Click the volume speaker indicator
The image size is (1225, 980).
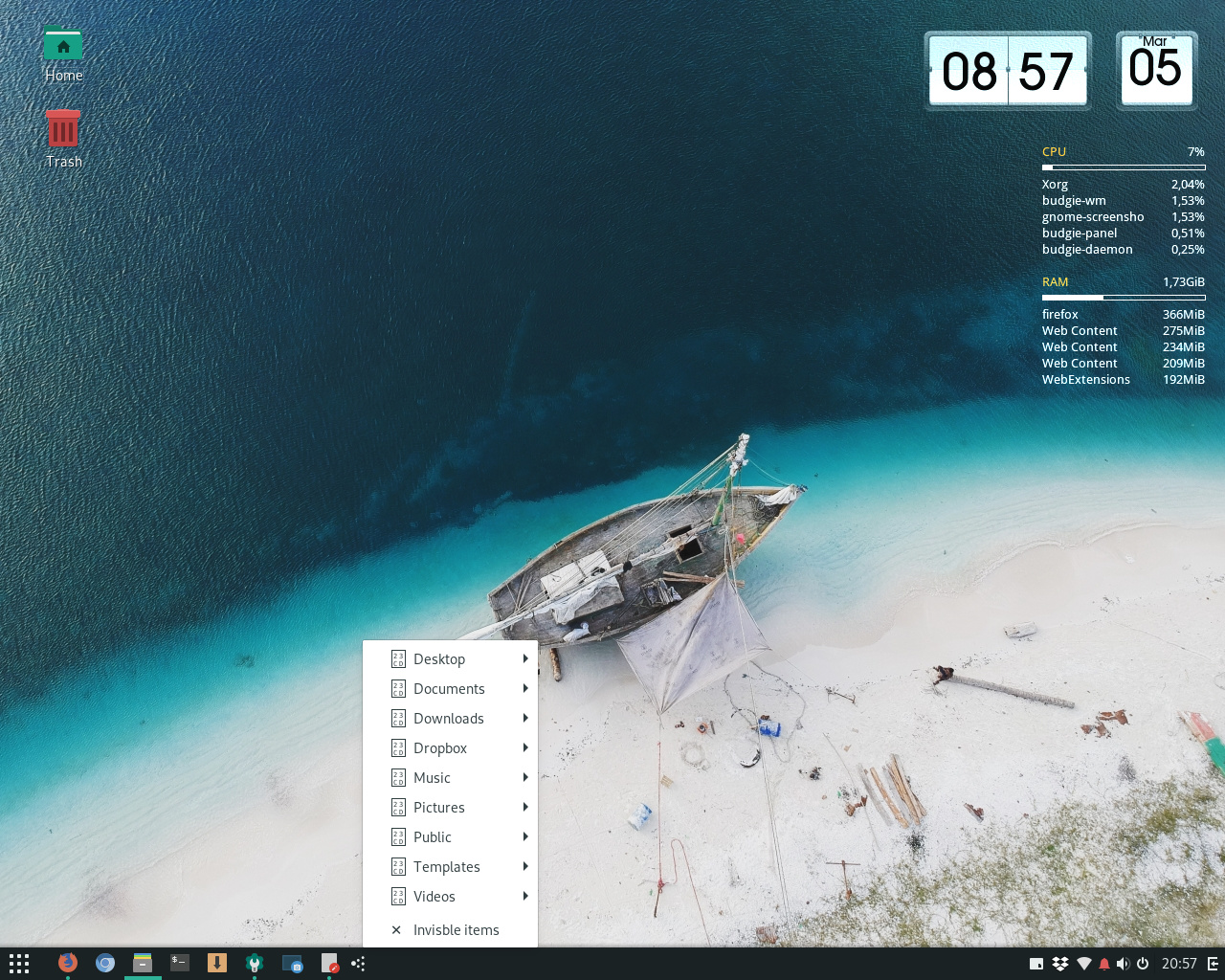click(x=1123, y=964)
